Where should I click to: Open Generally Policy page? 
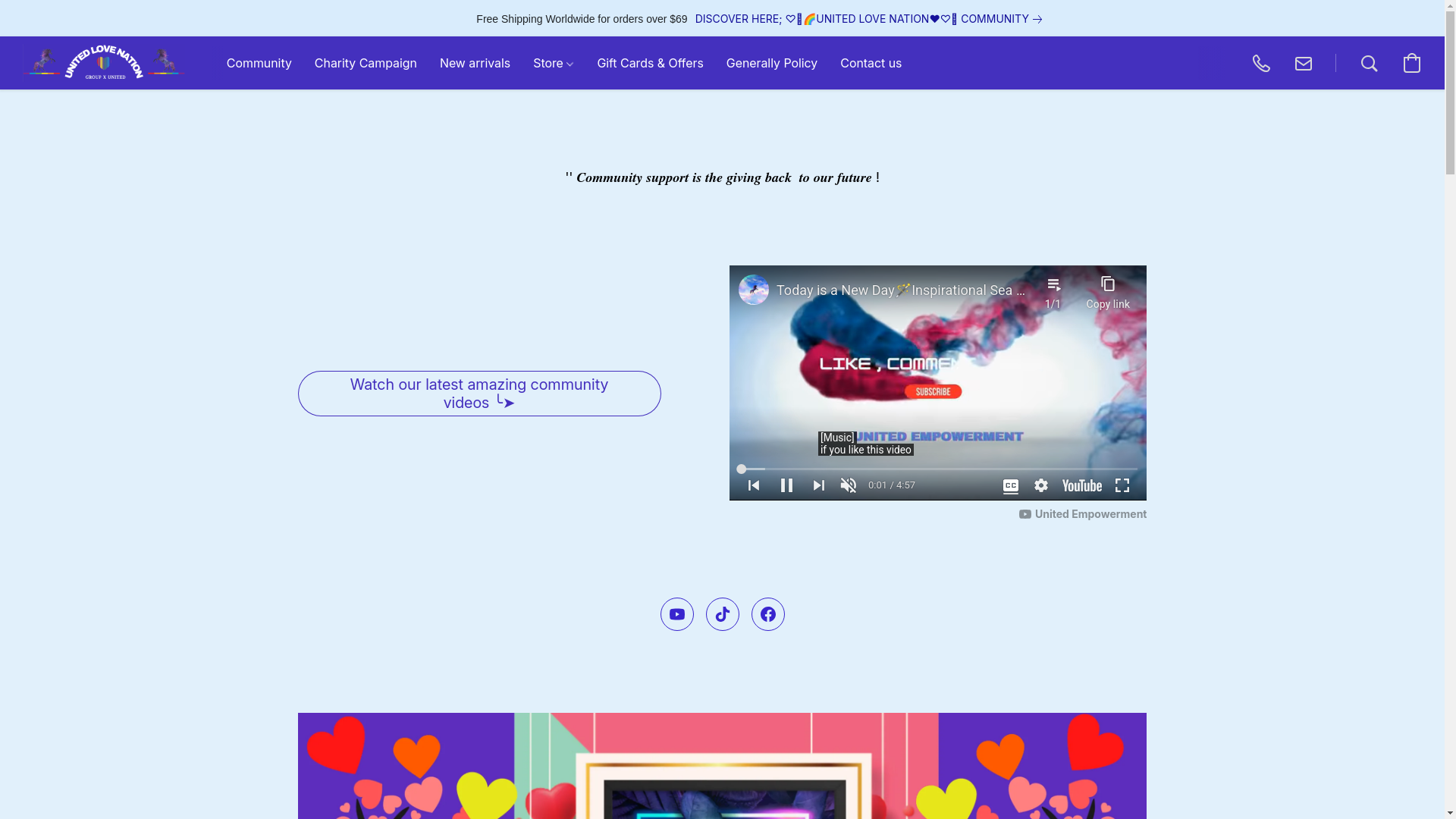pos(772,63)
